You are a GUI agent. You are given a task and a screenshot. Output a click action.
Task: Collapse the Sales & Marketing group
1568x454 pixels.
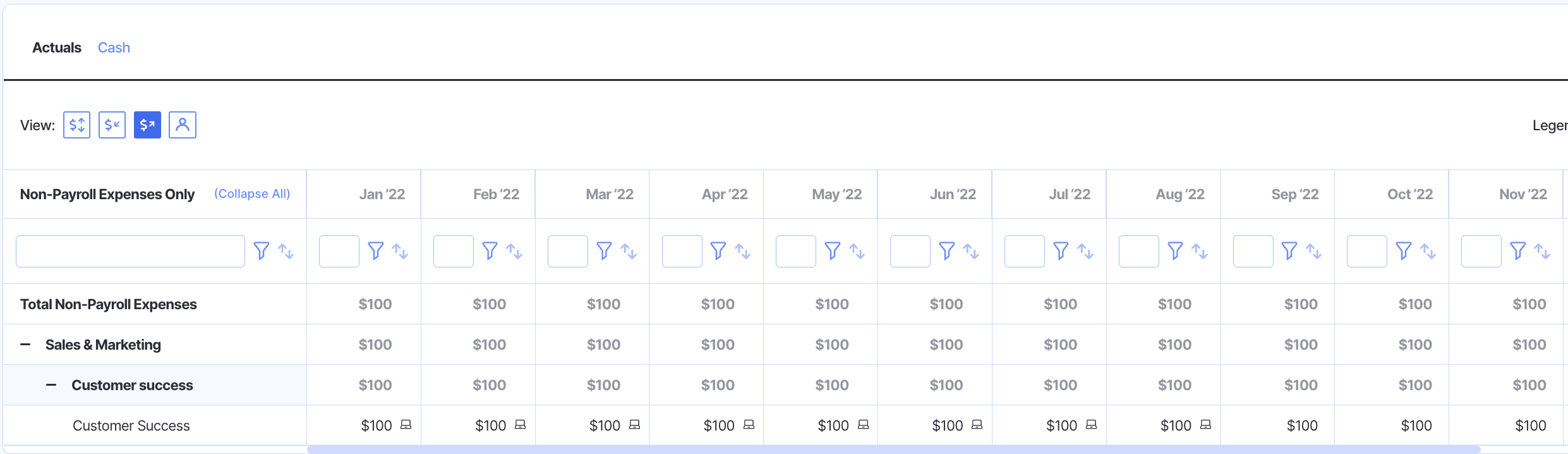(x=25, y=345)
